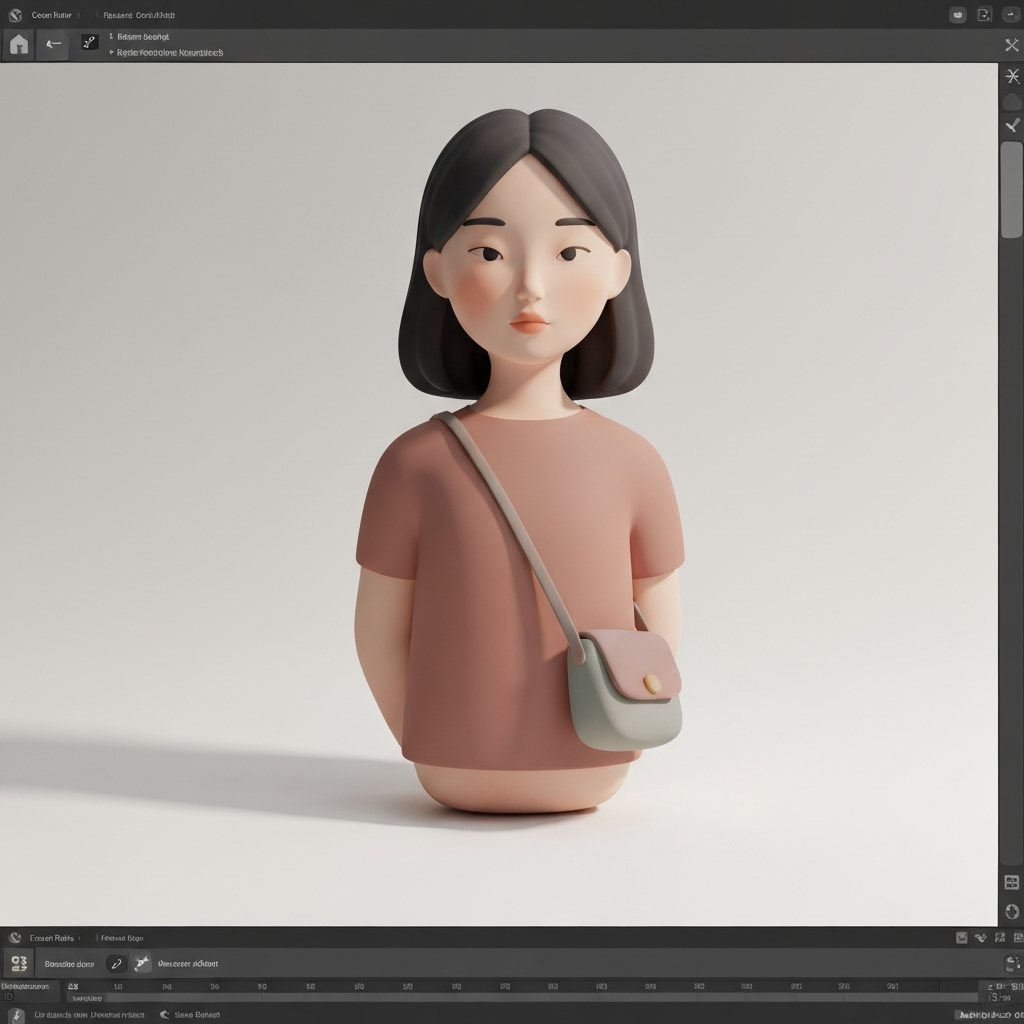Select the brush tool icon in the top toolbar
1024x1024 pixels.
[90, 42]
